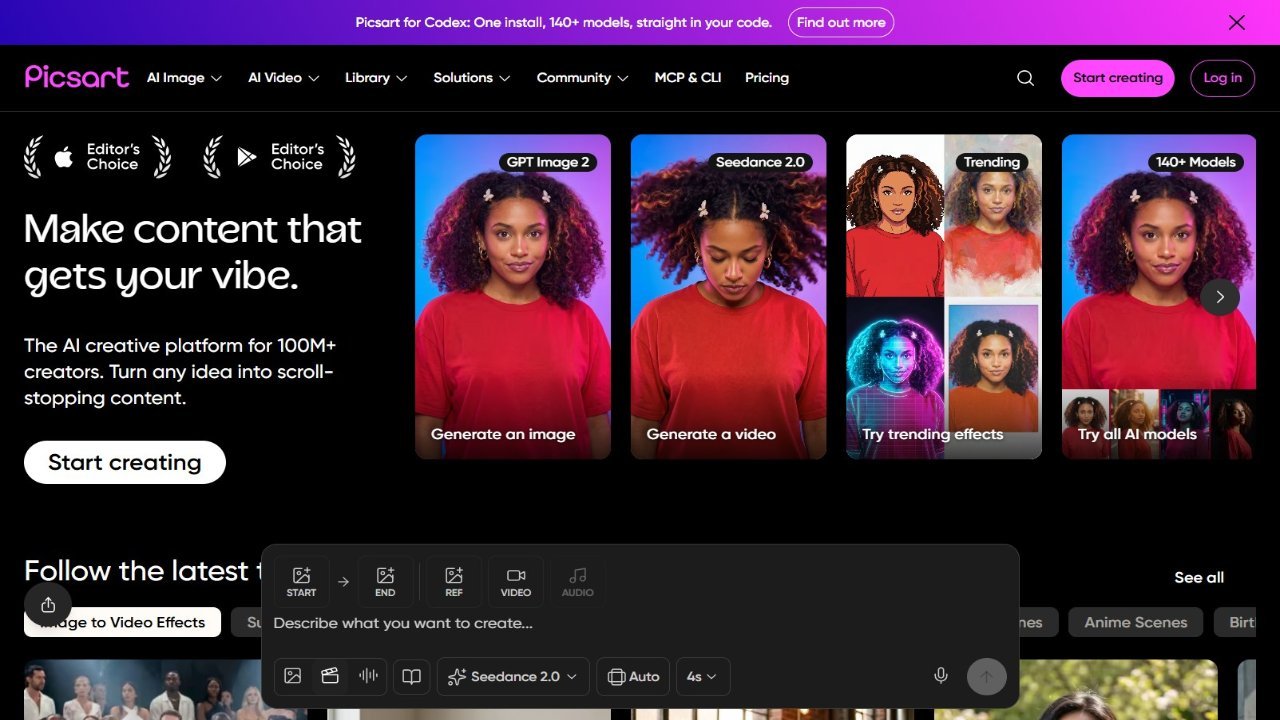Click the share icon button
The height and width of the screenshot is (720, 1280).
(48, 605)
